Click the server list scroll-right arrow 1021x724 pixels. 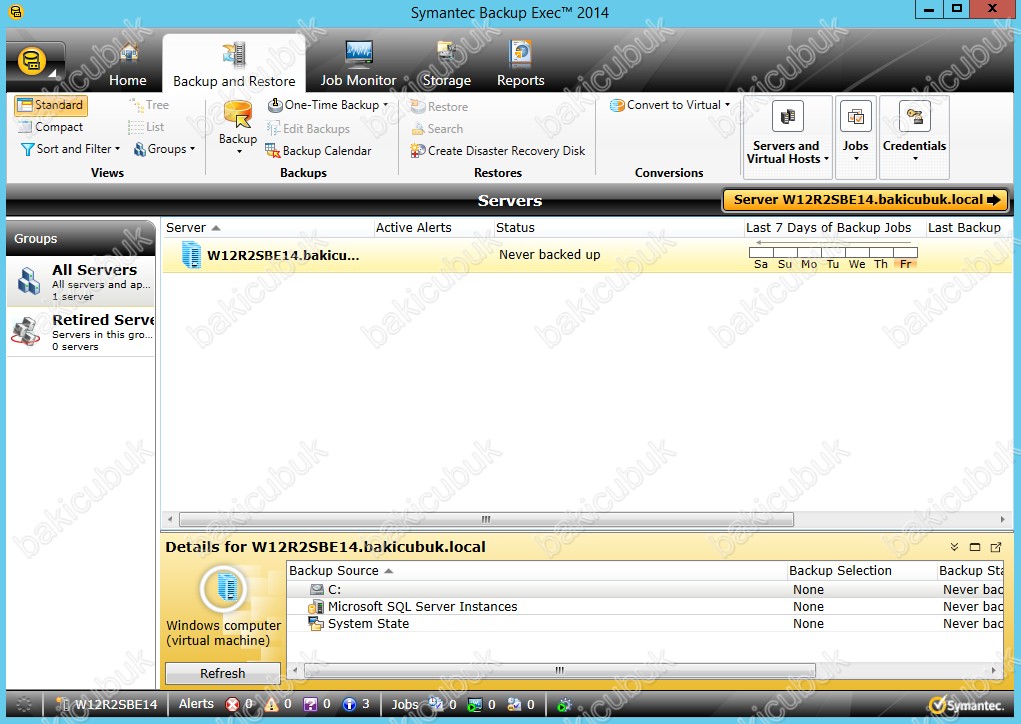(1003, 520)
